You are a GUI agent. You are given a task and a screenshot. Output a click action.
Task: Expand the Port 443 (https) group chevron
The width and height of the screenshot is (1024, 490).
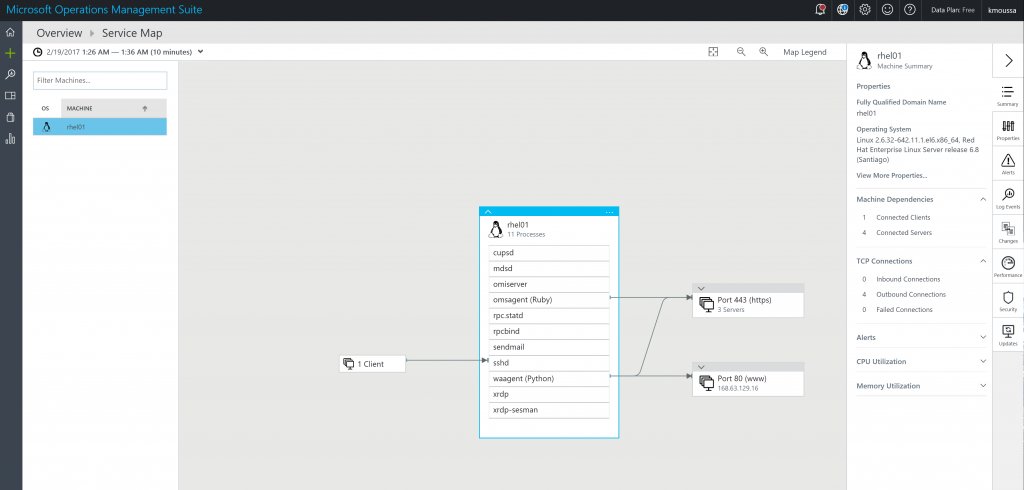[701, 288]
